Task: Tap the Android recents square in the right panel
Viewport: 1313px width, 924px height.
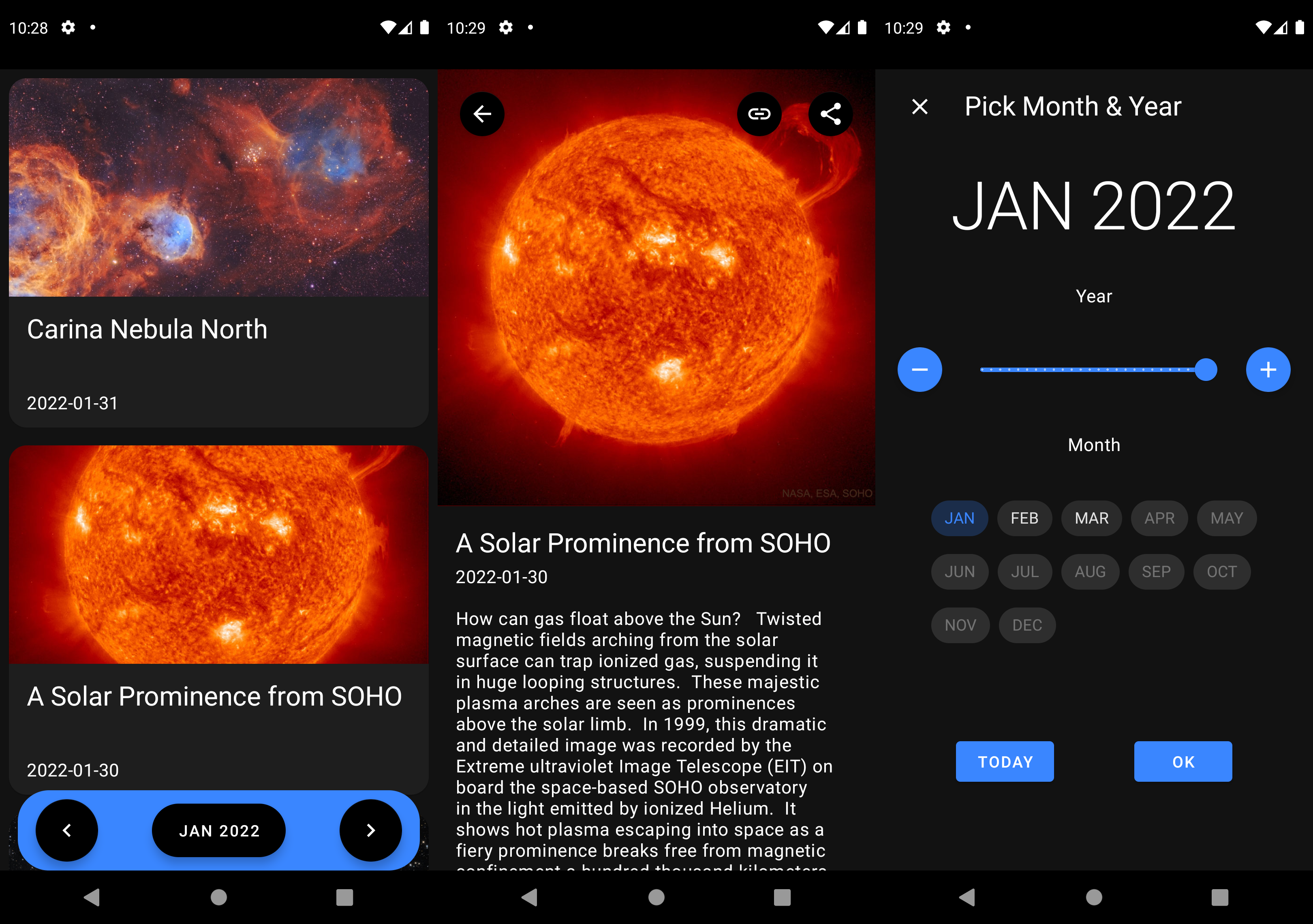Action: tap(1219, 896)
